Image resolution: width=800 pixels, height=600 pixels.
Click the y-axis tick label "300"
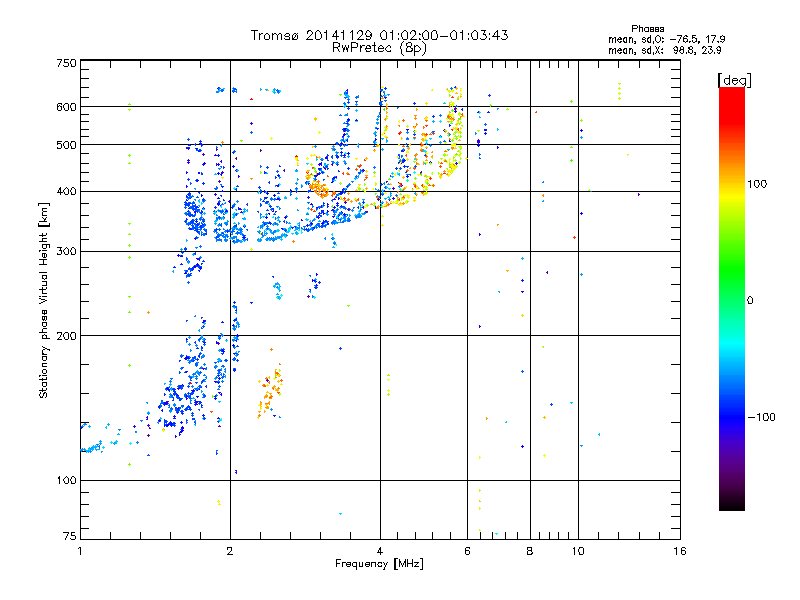click(66, 252)
